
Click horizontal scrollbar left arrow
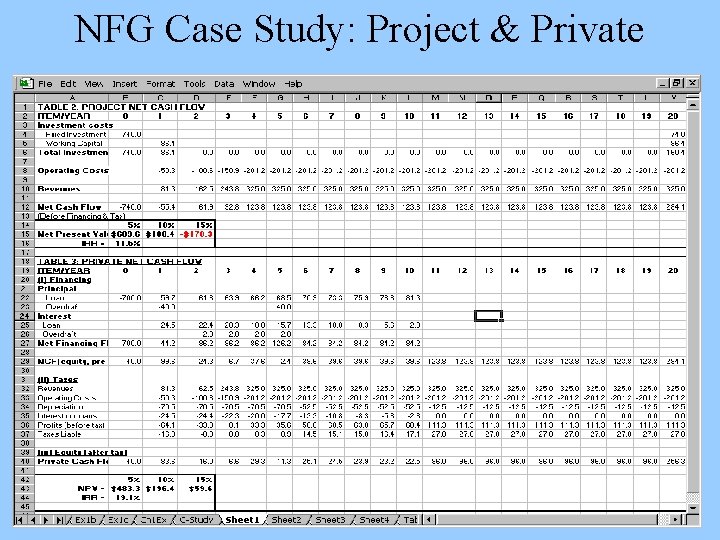pyautogui.click(x=428, y=520)
